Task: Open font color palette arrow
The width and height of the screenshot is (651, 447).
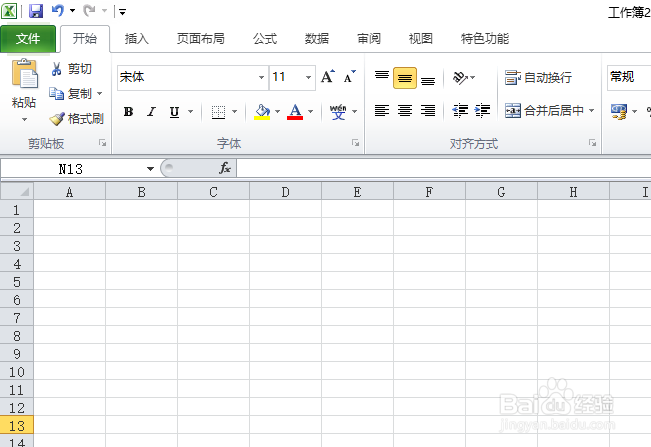Action: pos(310,112)
